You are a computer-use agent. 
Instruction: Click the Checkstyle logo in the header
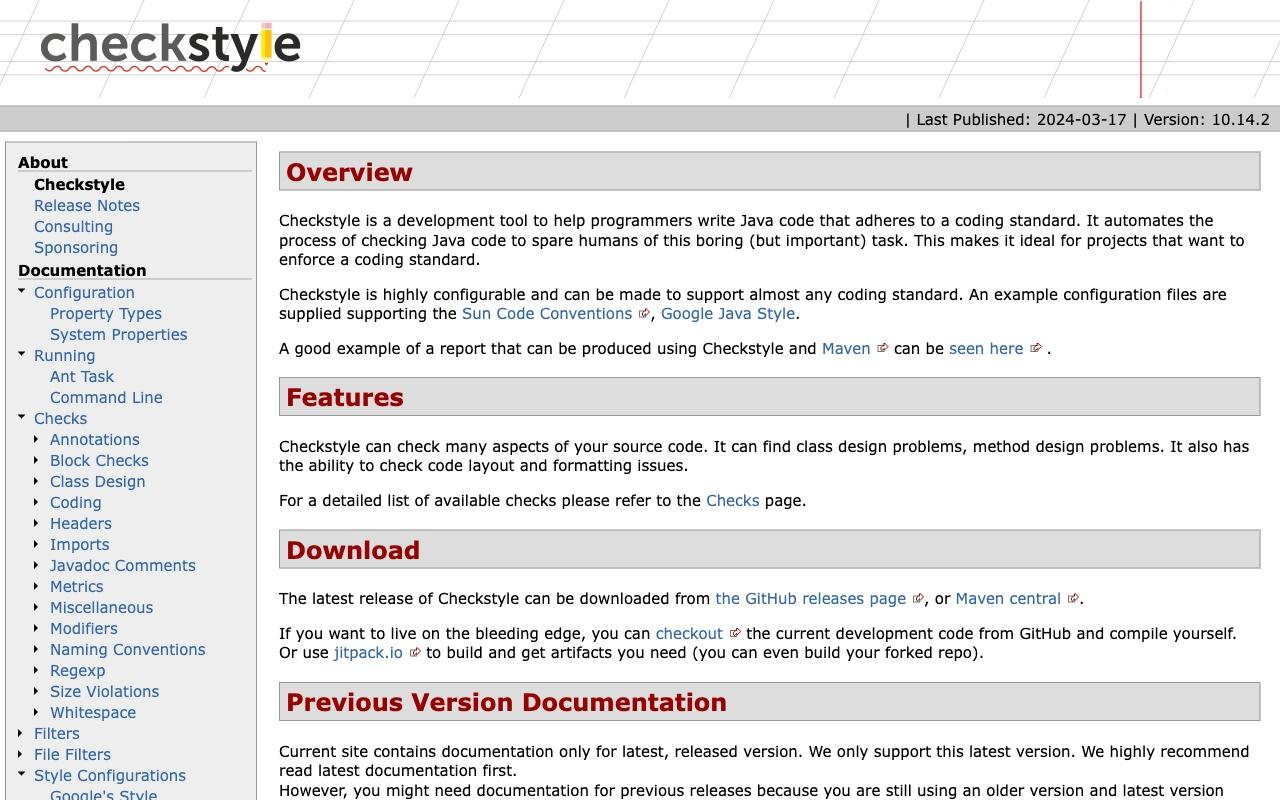pyautogui.click(x=170, y=47)
